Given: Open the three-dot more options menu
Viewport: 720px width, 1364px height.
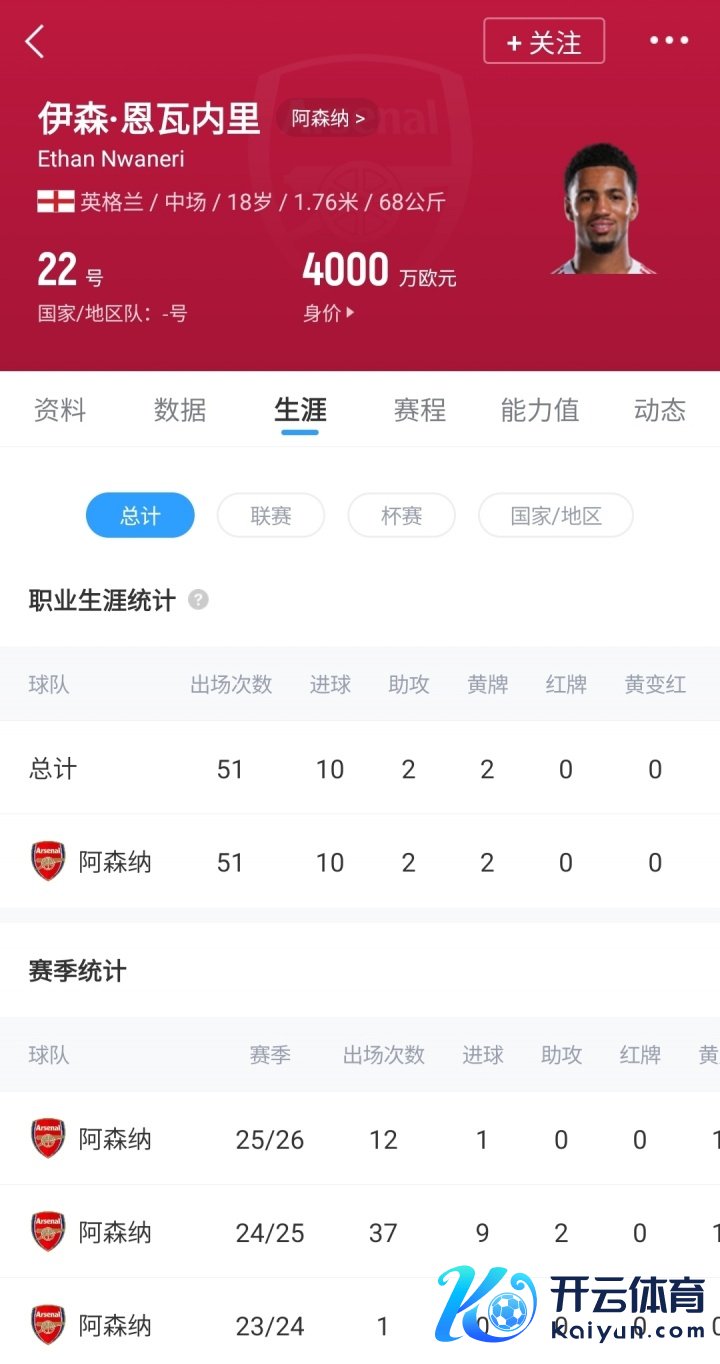Looking at the screenshot, I should (x=669, y=41).
